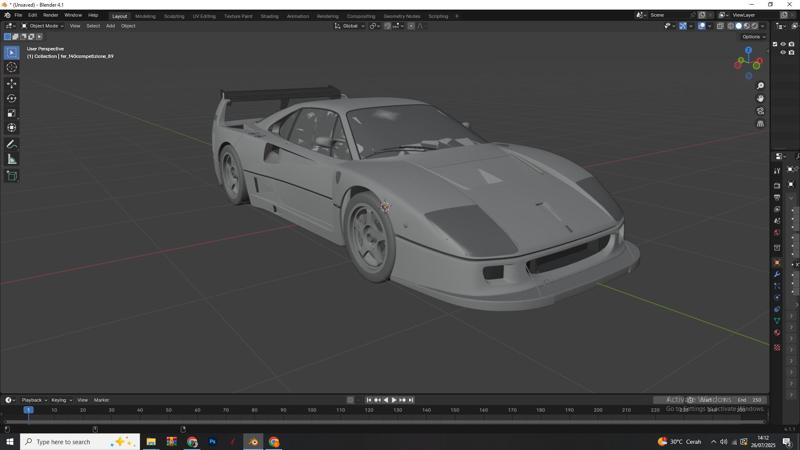Viewport: 800px width, 450px height.
Task: Open the Texture properties tab
Action: click(x=777, y=347)
